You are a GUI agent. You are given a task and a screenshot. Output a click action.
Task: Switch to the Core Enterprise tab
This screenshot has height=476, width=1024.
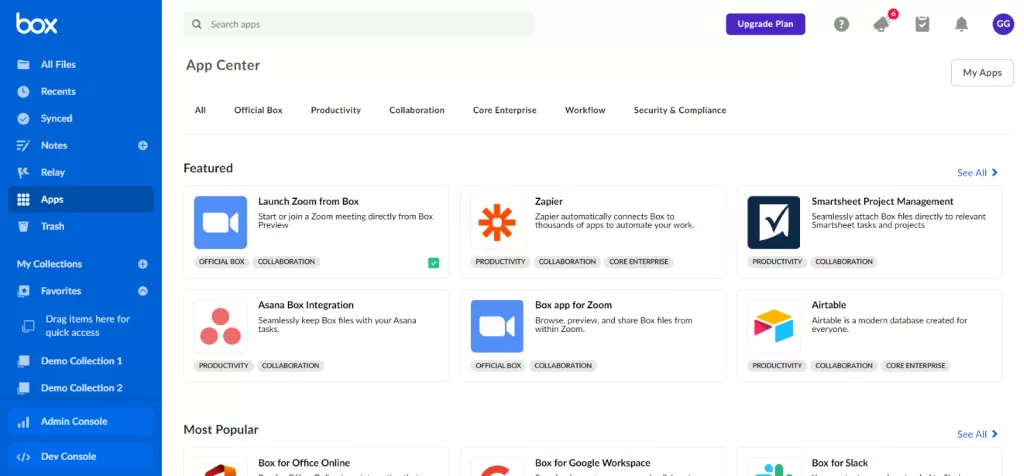(505, 110)
